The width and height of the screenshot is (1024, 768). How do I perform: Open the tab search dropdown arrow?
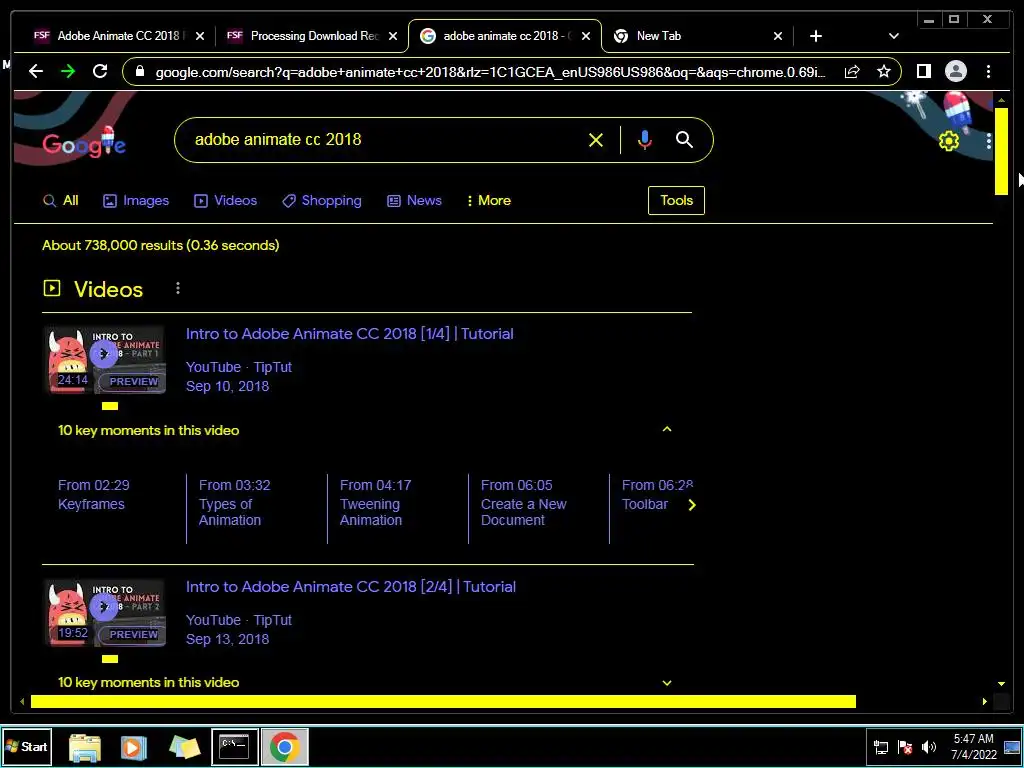894,36
